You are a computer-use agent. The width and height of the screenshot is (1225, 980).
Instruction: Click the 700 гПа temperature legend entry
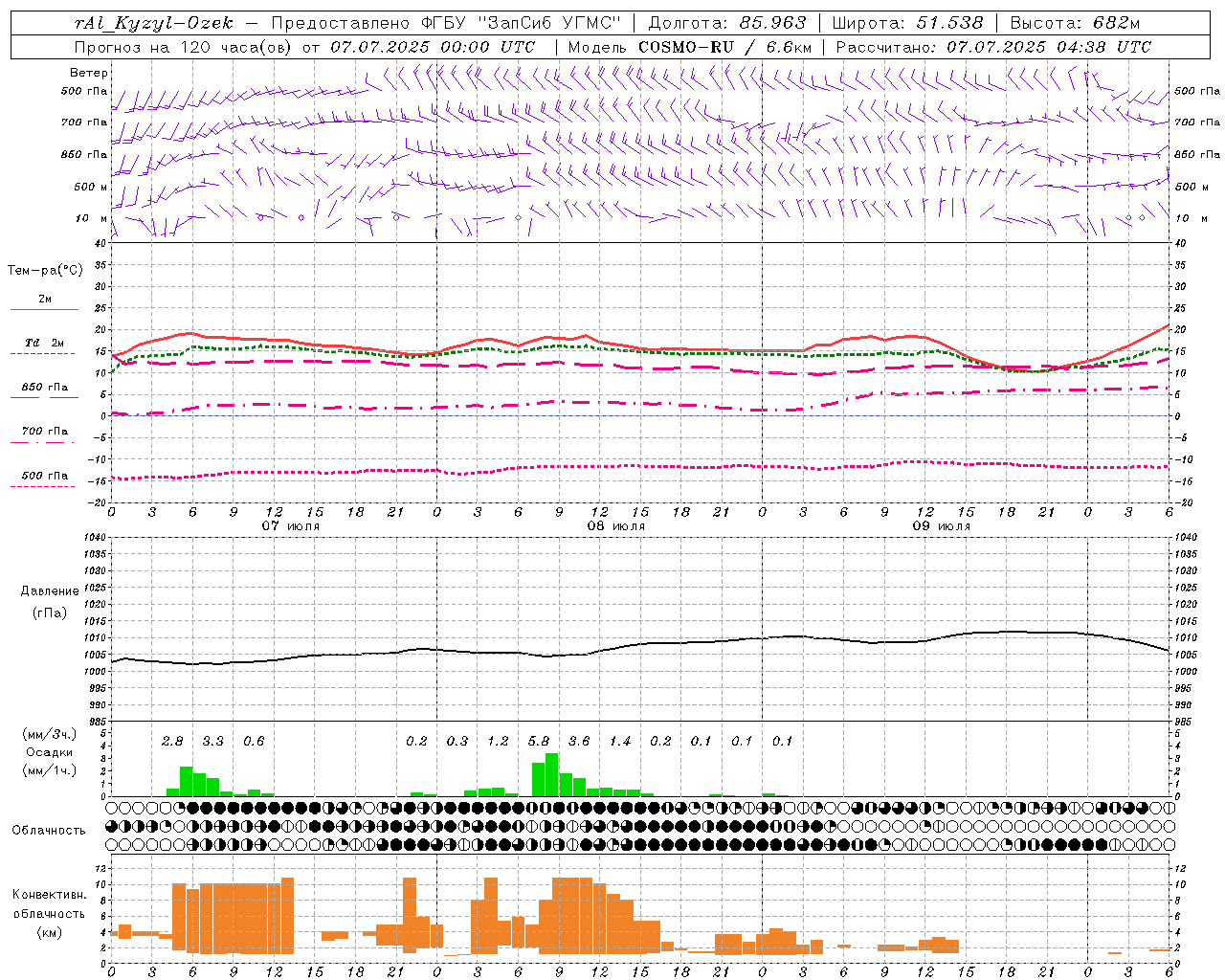click(x=45, y=432)
